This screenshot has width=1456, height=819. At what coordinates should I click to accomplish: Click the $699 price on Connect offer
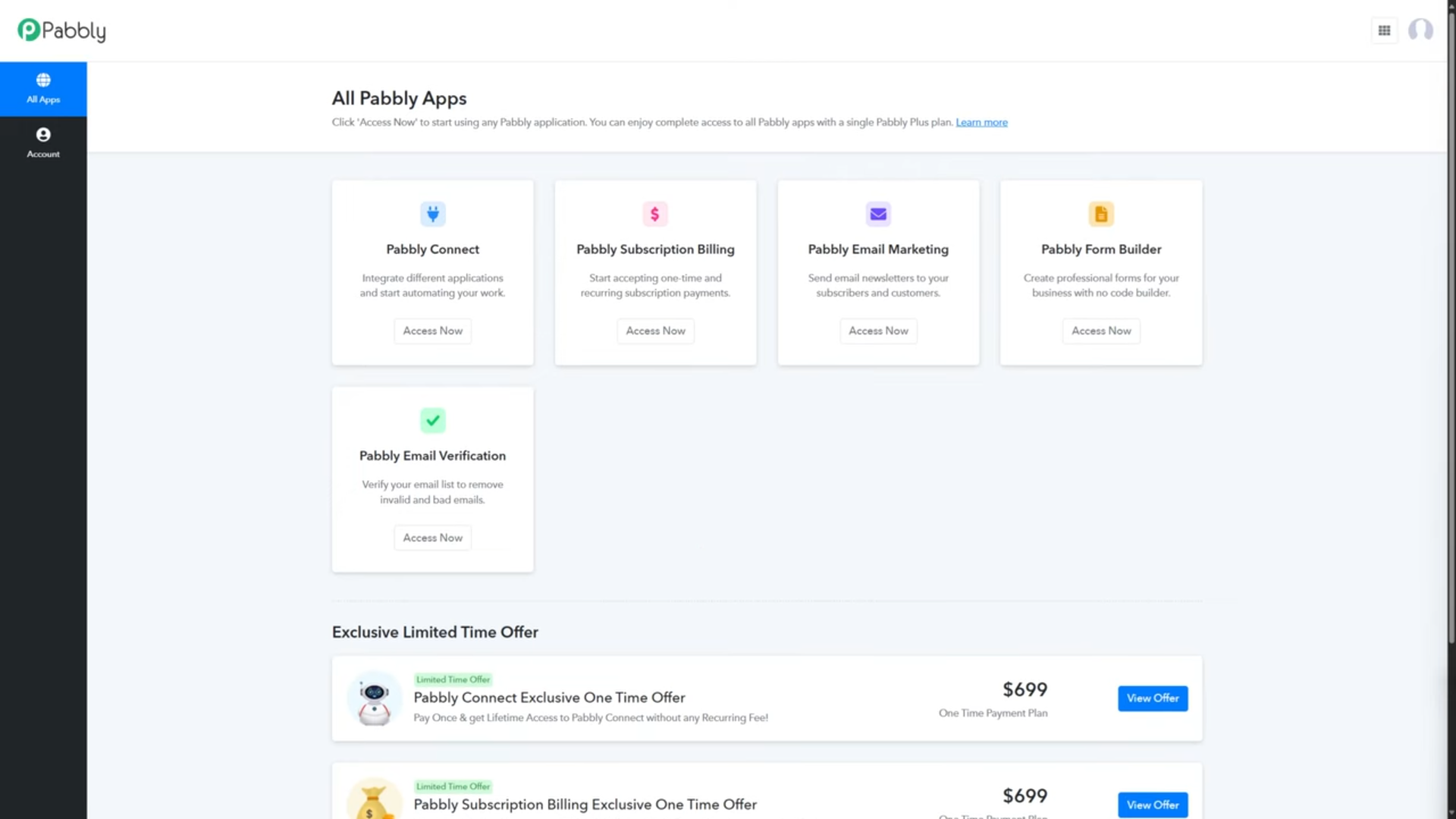click(x=1025, y=689)
